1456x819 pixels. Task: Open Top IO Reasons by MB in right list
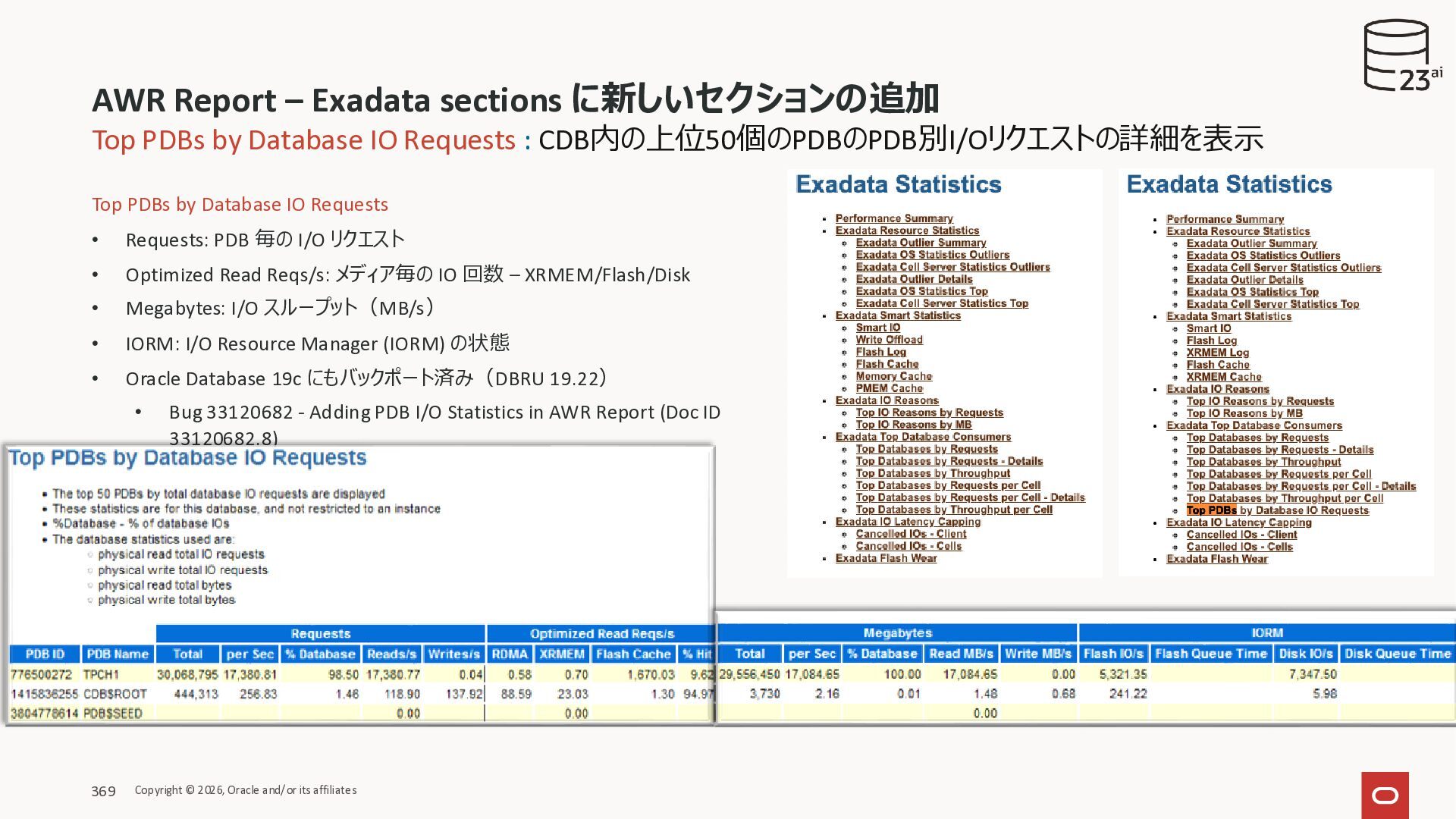tap(1244, 413)
